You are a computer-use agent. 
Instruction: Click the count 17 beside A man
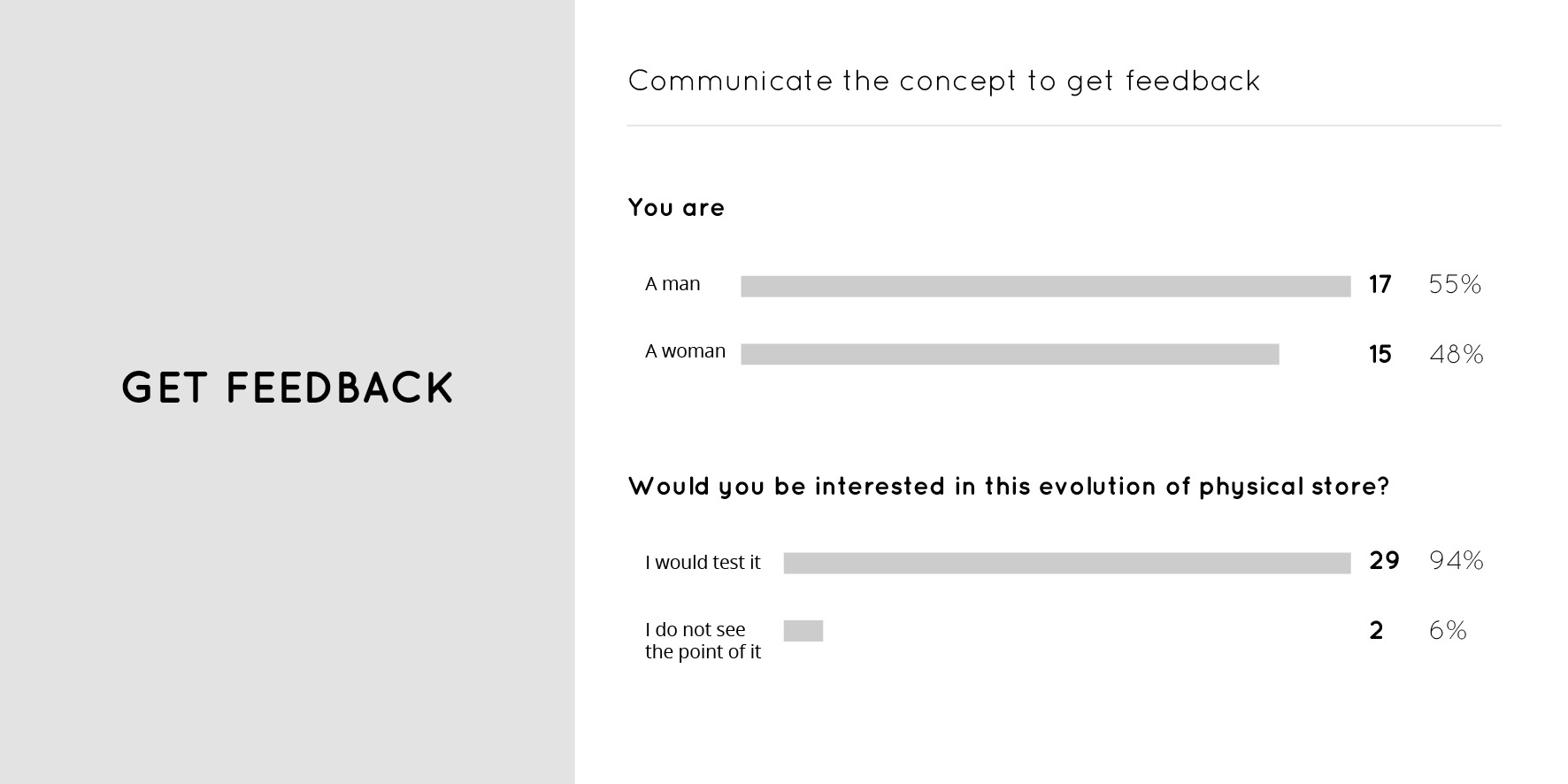pos(1380,285)
